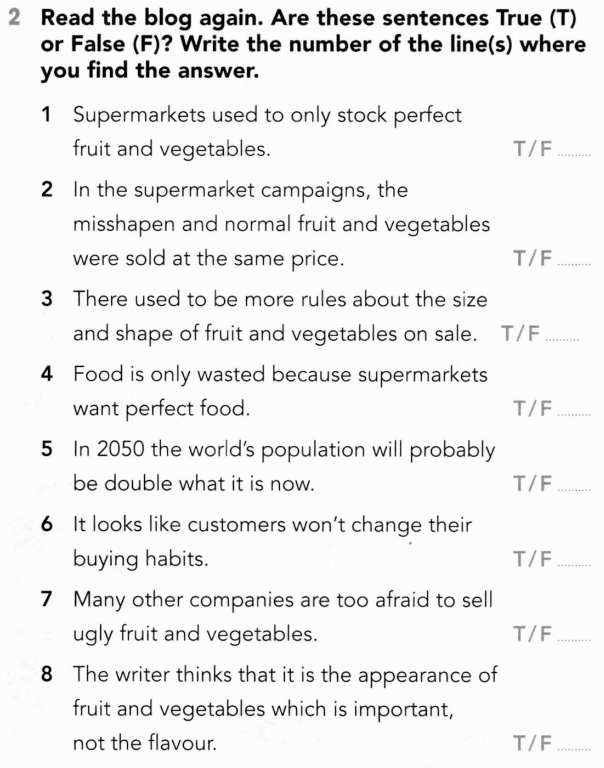Click the dotted answer blank for sentence 2

(574, 264)
